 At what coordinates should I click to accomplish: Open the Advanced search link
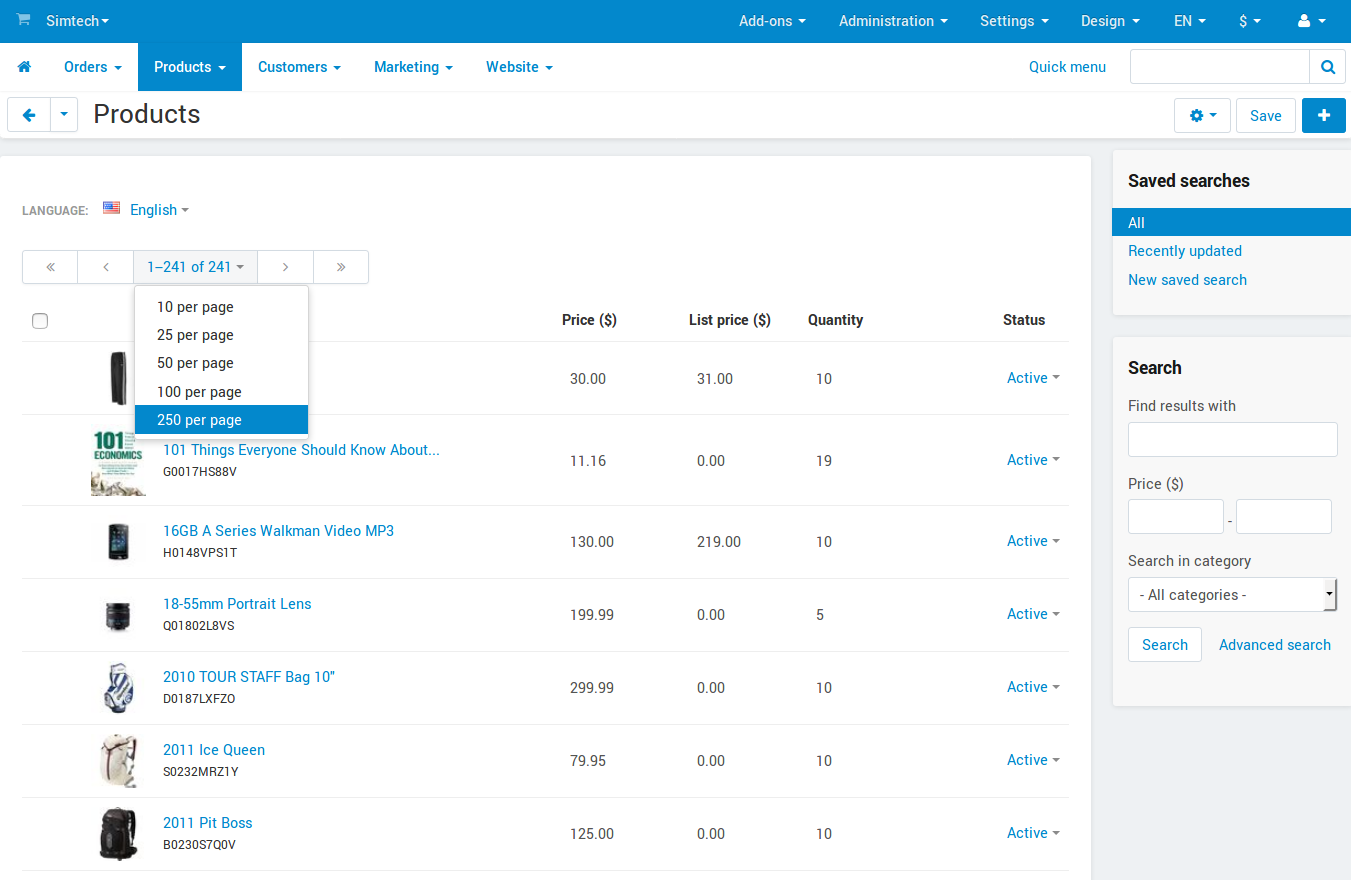[x=1275, y=645]
